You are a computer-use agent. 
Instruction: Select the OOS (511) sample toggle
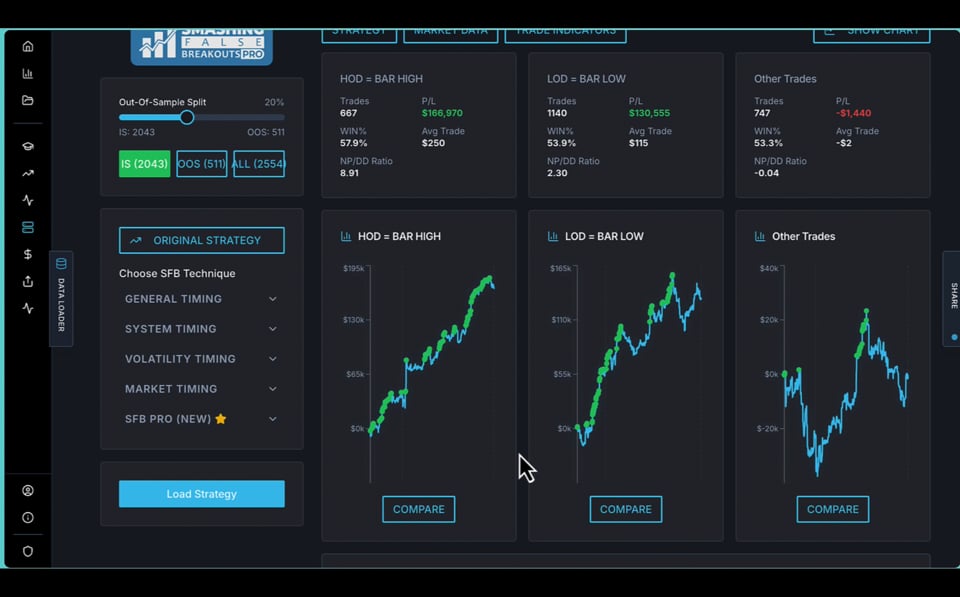[201, 164]
